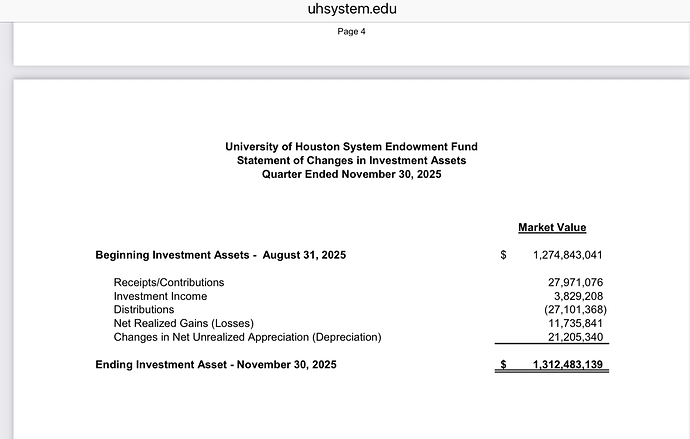The width and height of the screenshot is (690, 439).
Task: Select the Ending Investment Asset row label
Action: click(x=216, y=365)
